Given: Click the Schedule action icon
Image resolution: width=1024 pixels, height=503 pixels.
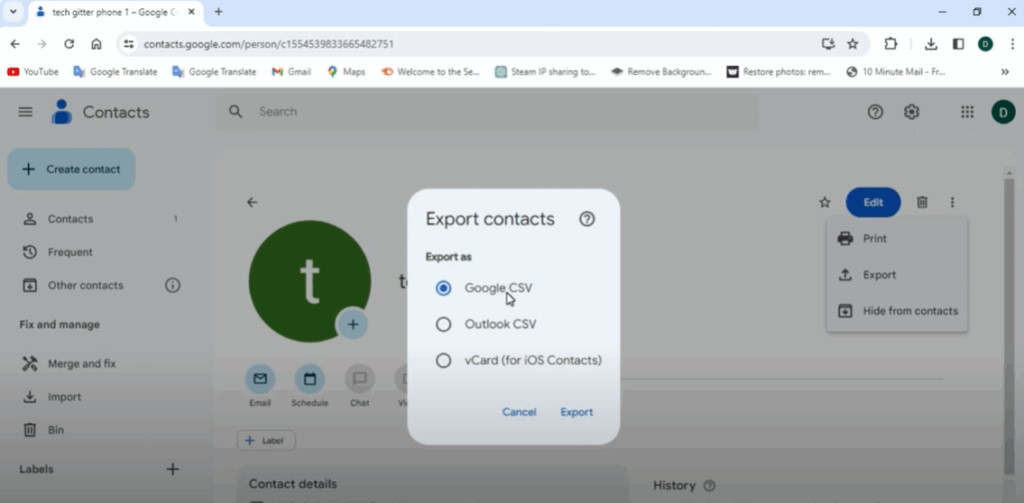Looking at the screenshot, I should [310, 379].
